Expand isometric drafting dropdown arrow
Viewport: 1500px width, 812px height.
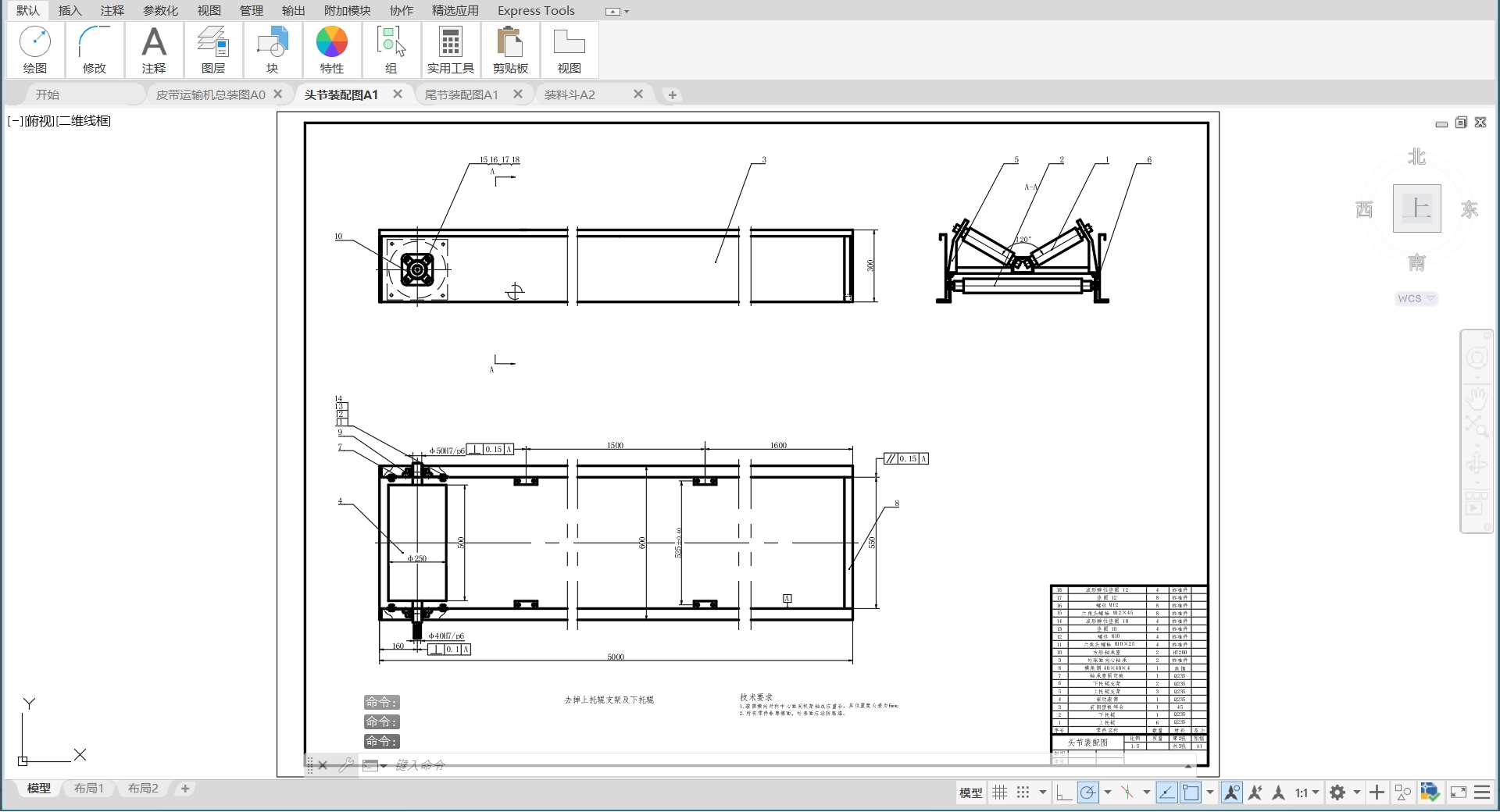tap(1146, 792)
